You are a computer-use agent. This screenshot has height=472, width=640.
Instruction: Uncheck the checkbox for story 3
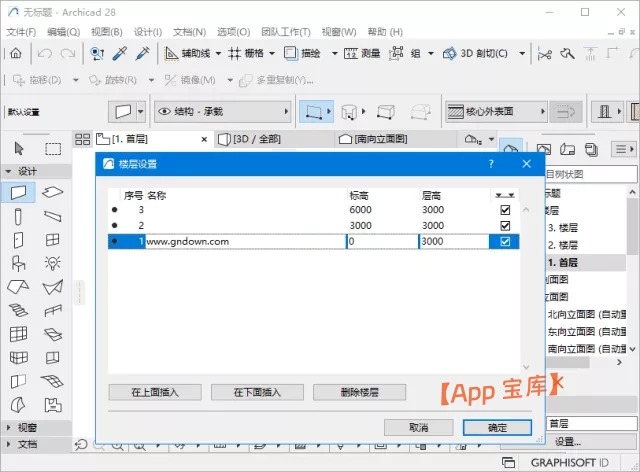pyautogui.click(x=505, y=210)
